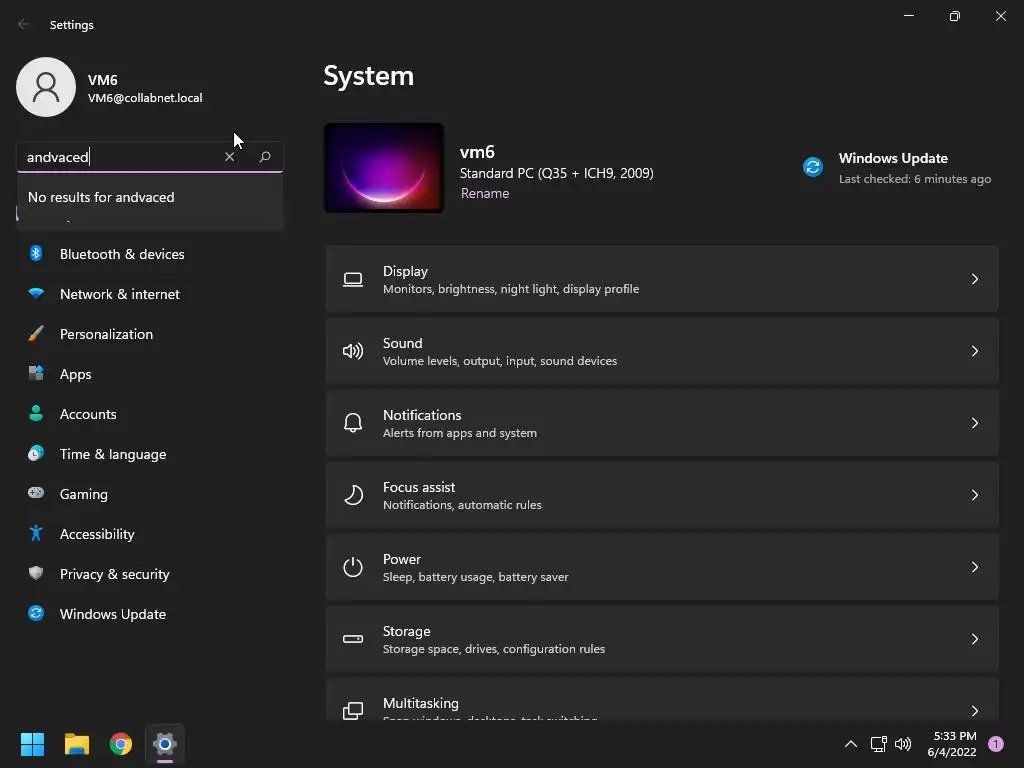Click 'Standard PC (Q35 + ICH9, 2009)' text
This screenshot has height=768, width=1024.
[556, 173]
